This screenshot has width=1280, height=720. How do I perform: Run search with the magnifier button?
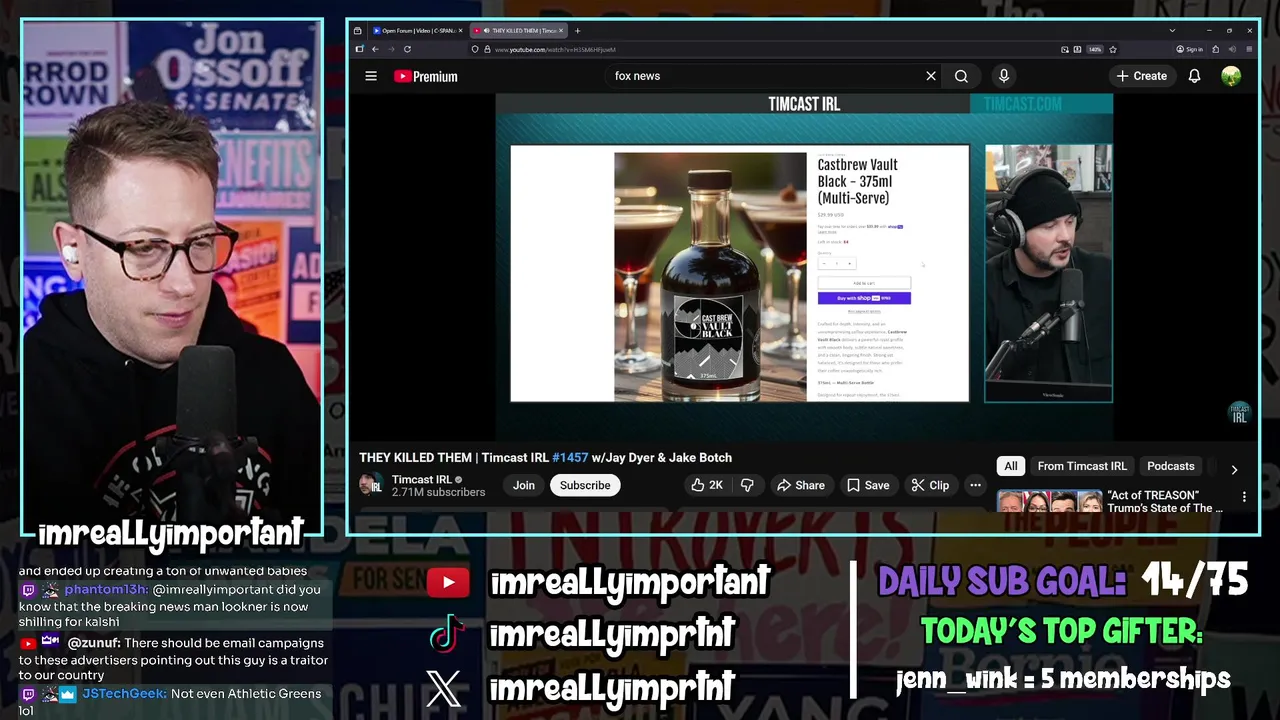click(961, 76)
